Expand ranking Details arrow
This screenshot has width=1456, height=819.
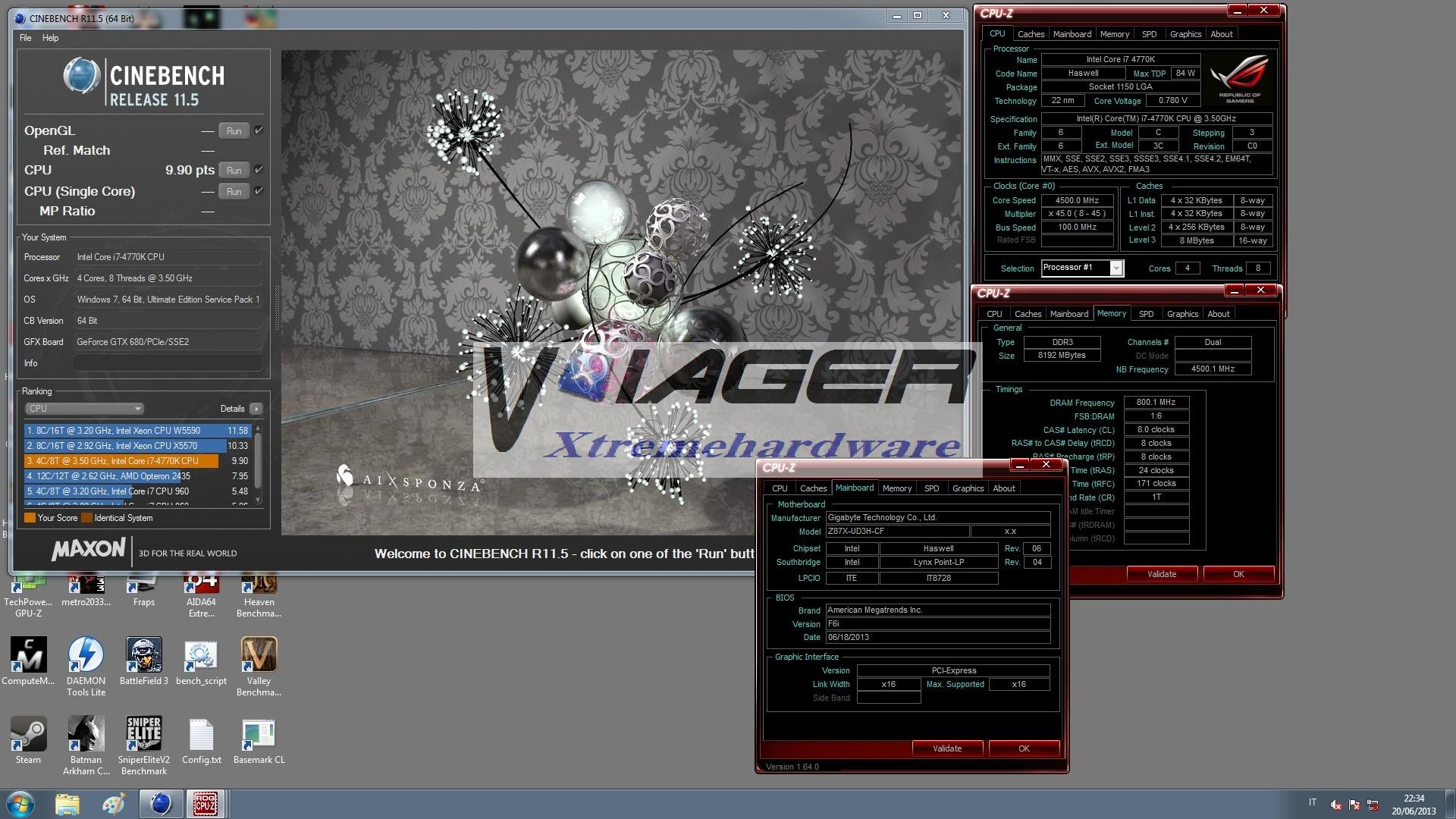[256, 409]
